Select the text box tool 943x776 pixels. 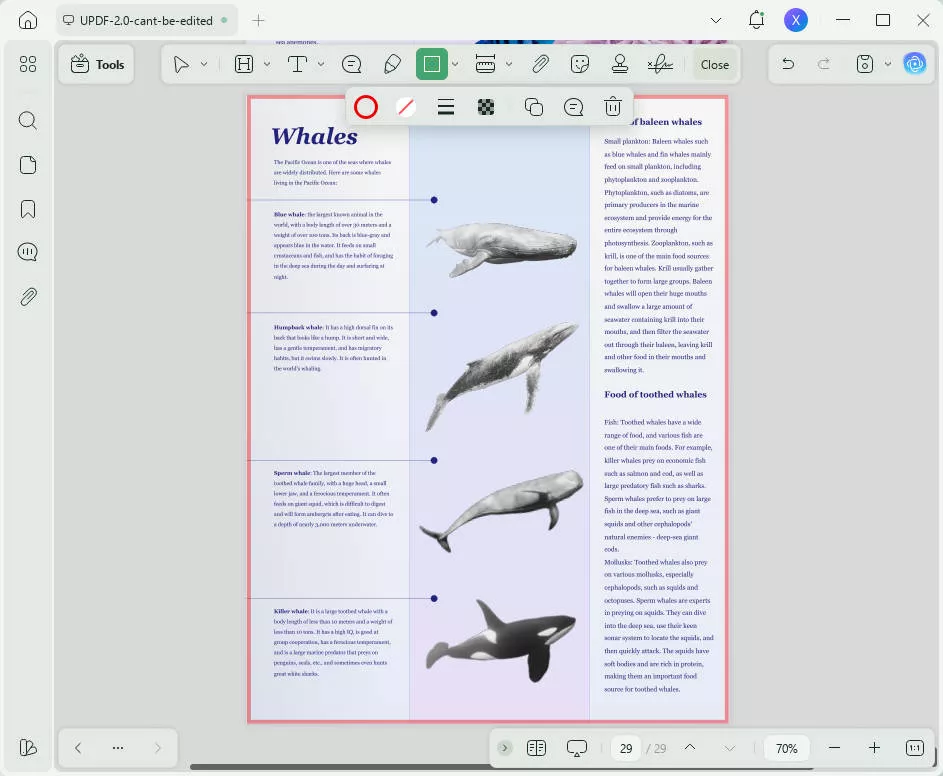297,64
